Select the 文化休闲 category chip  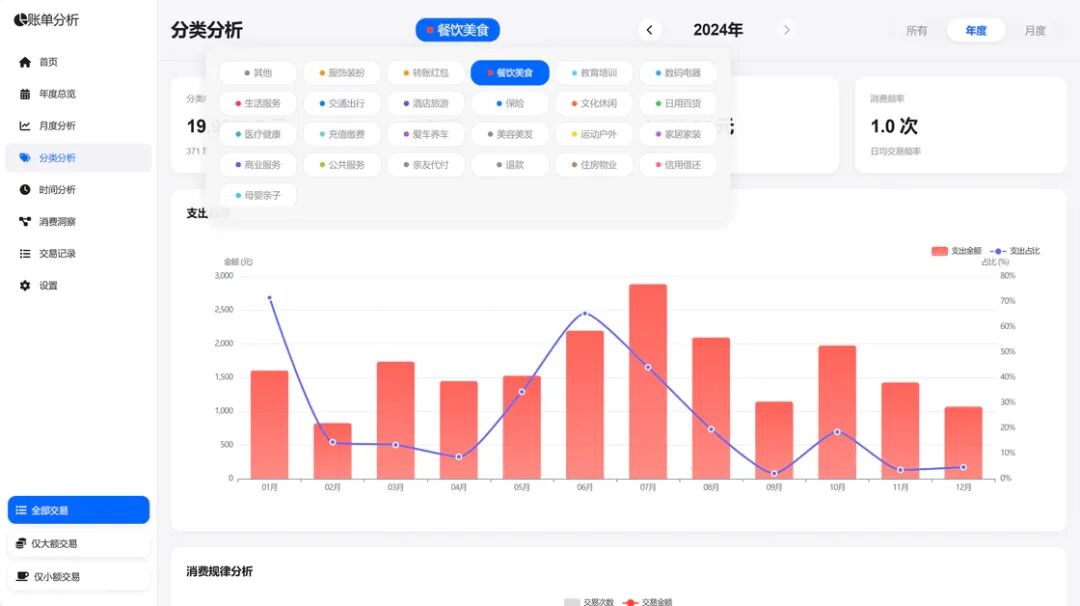click(594, 103)
